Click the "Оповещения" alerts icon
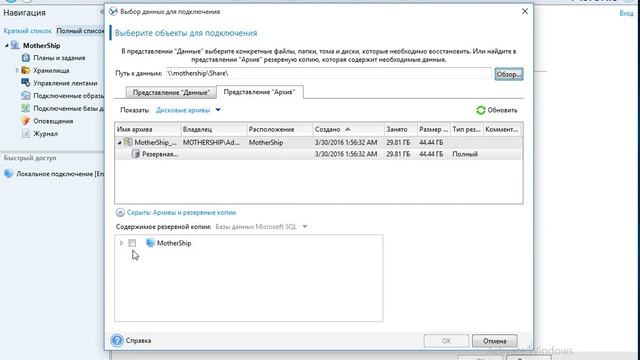The width and height of the screenshot is (640, 360). click(x=26, y=121)
